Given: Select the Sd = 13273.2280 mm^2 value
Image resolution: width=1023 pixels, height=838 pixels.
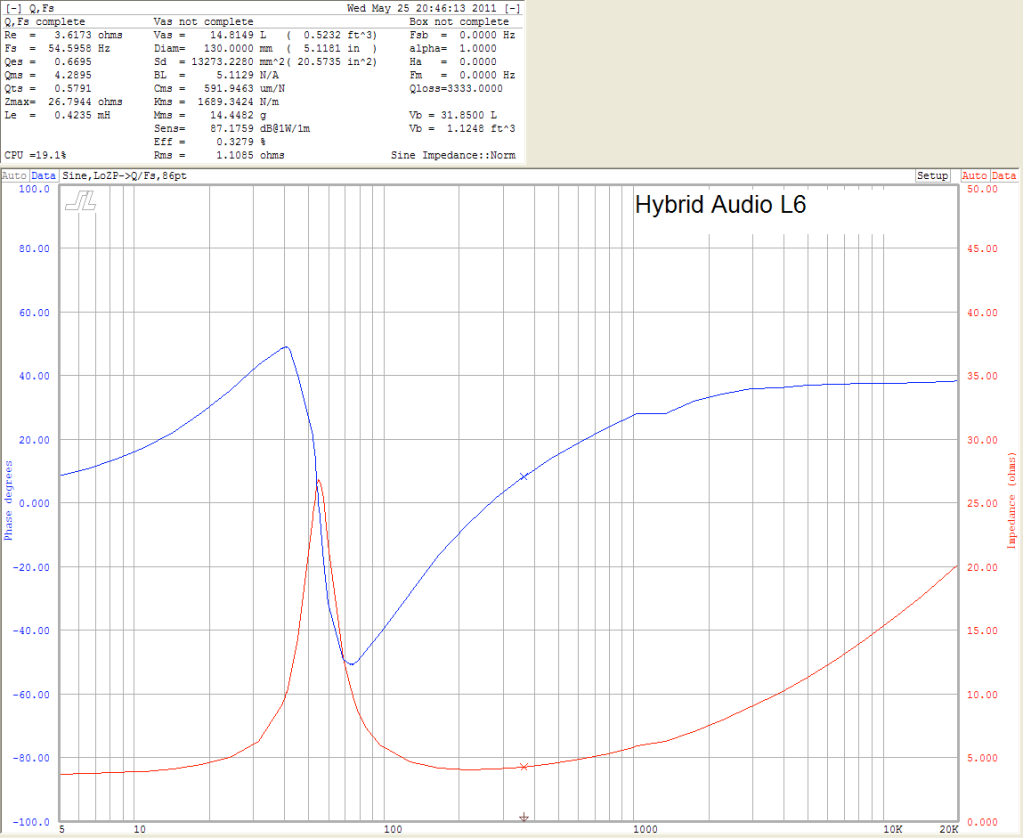Looking at the screenshot, I should (x=220, y=62).
